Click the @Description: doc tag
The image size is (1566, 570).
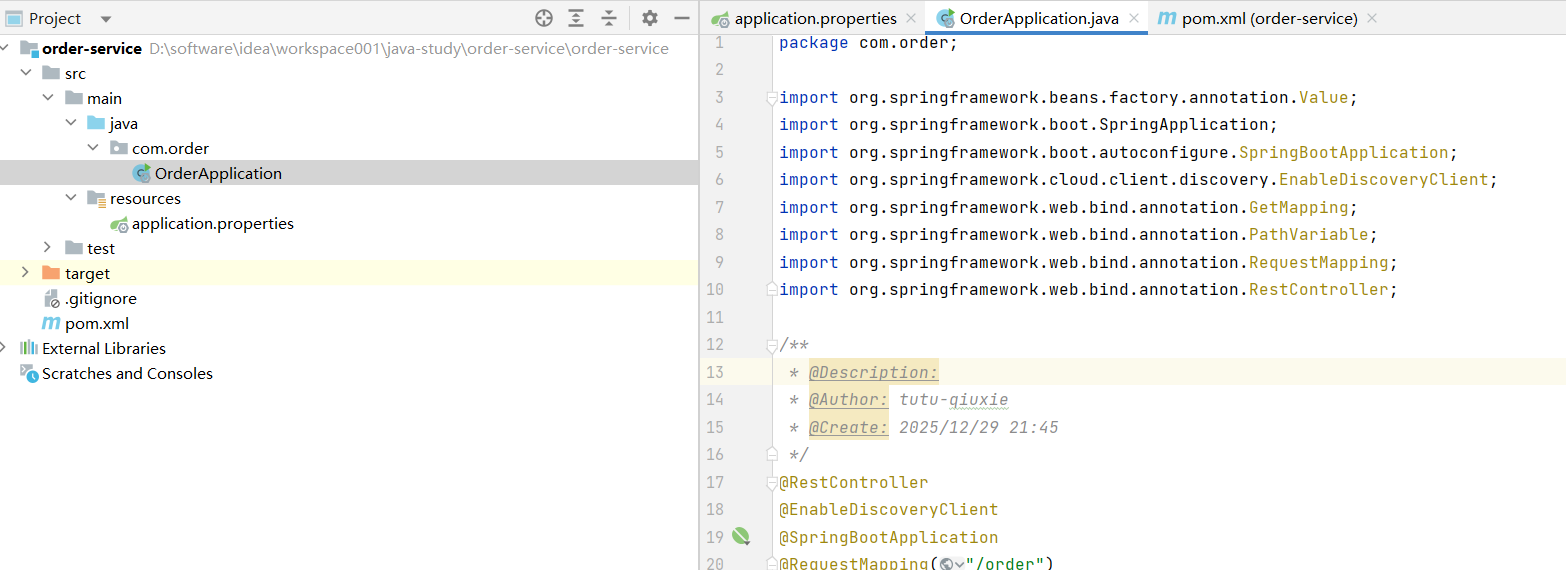coord(874,372)
